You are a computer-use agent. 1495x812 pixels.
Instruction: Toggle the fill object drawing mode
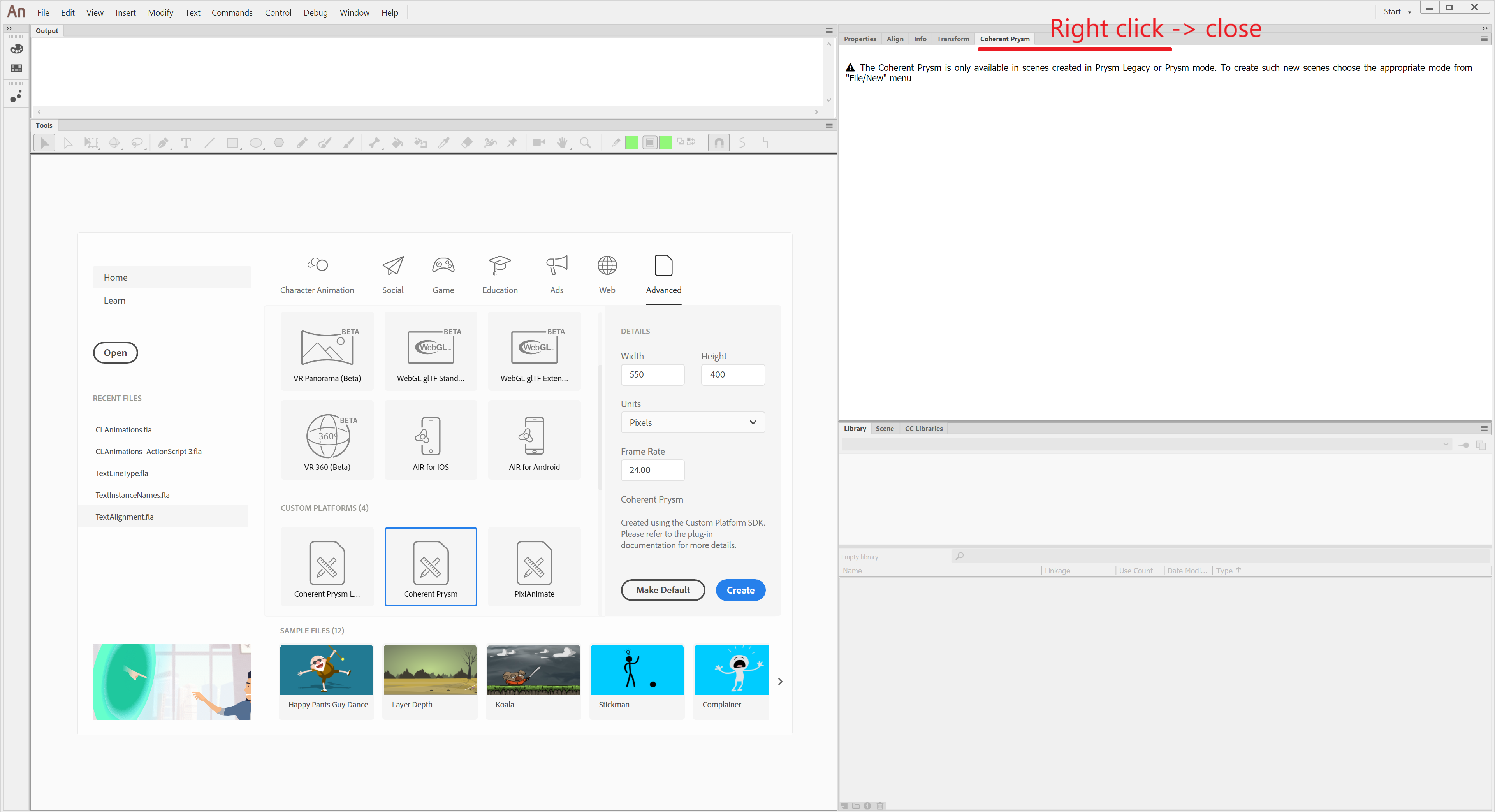tap(650, 143)
